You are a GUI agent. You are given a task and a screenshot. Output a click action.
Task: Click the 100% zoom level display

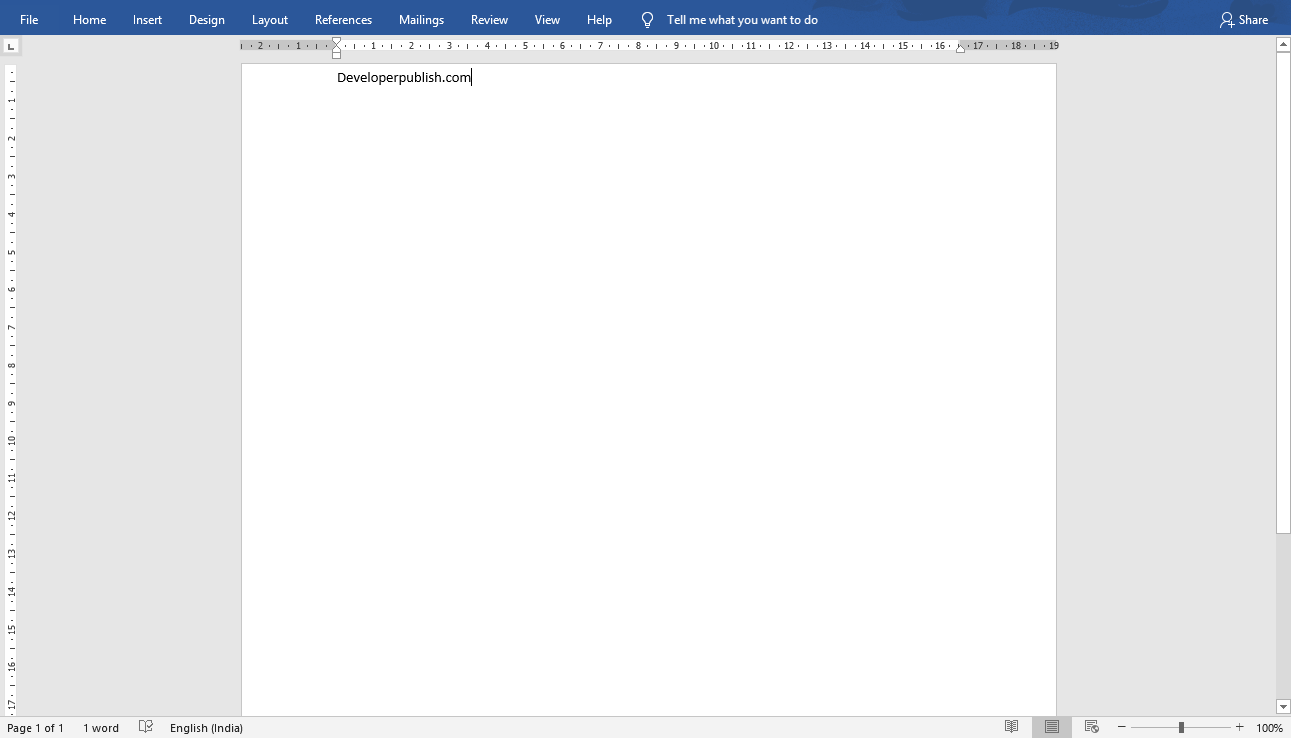click(1268, 727)
